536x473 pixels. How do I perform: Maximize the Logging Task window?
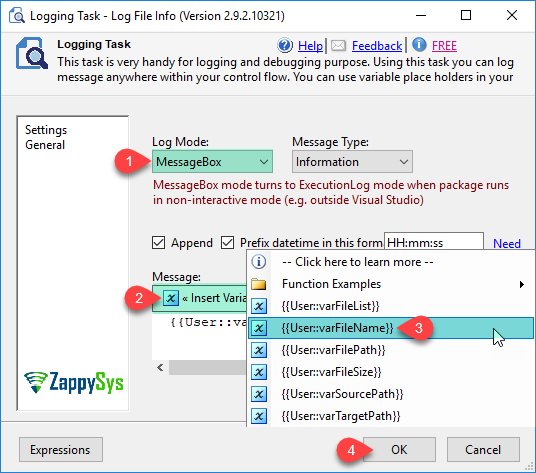(x=466, y=15)
